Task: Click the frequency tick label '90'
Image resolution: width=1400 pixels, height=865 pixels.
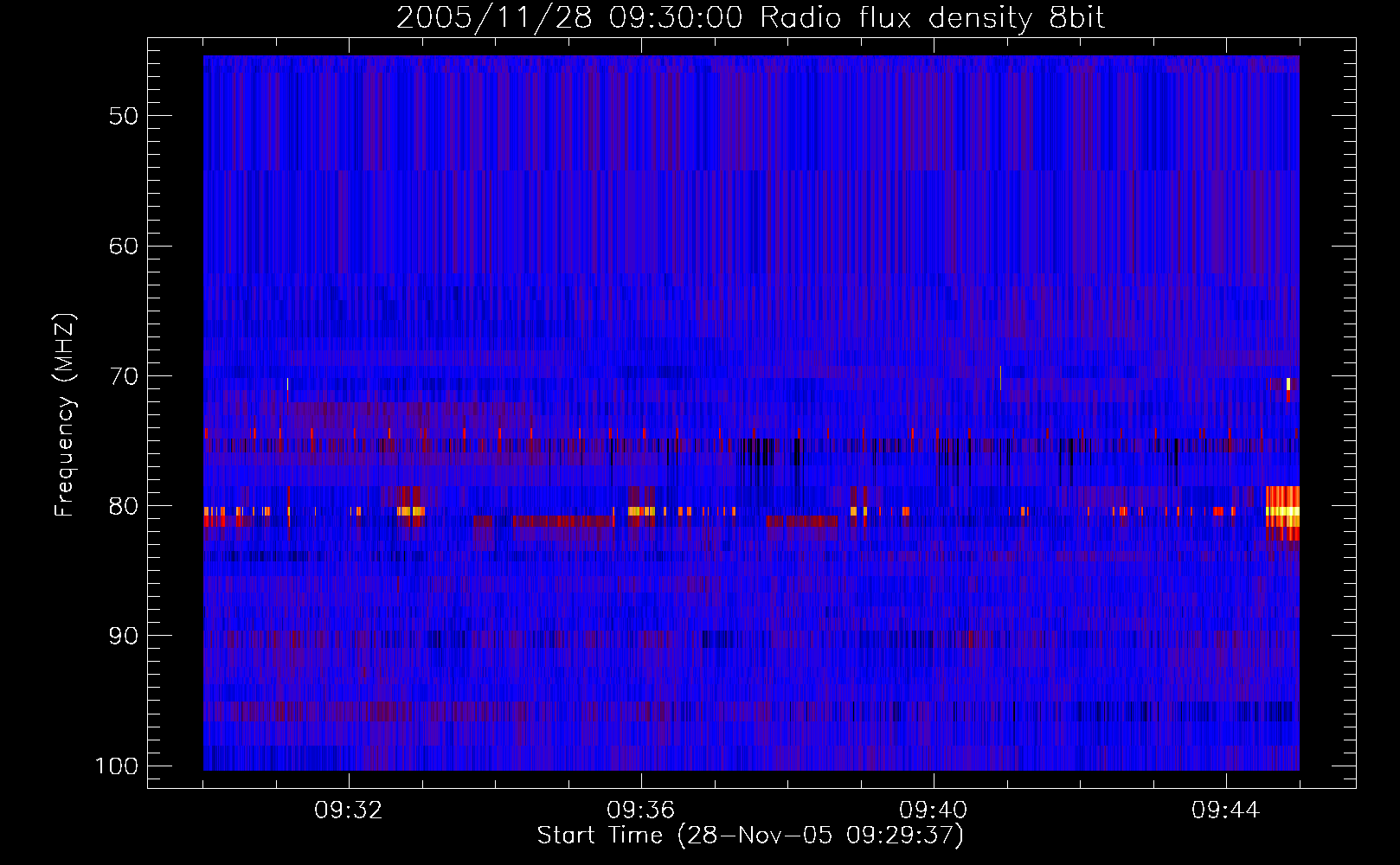Action: (124, 636)
